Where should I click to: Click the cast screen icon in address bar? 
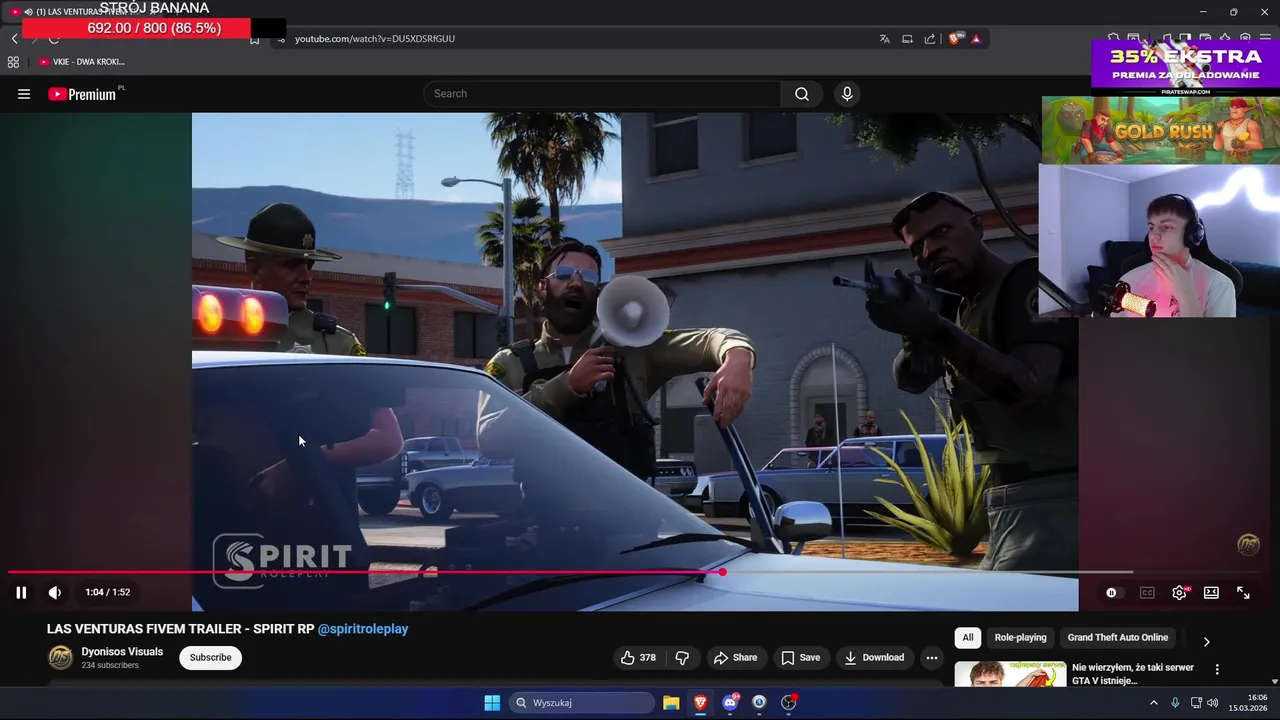[x=907, y=39]
